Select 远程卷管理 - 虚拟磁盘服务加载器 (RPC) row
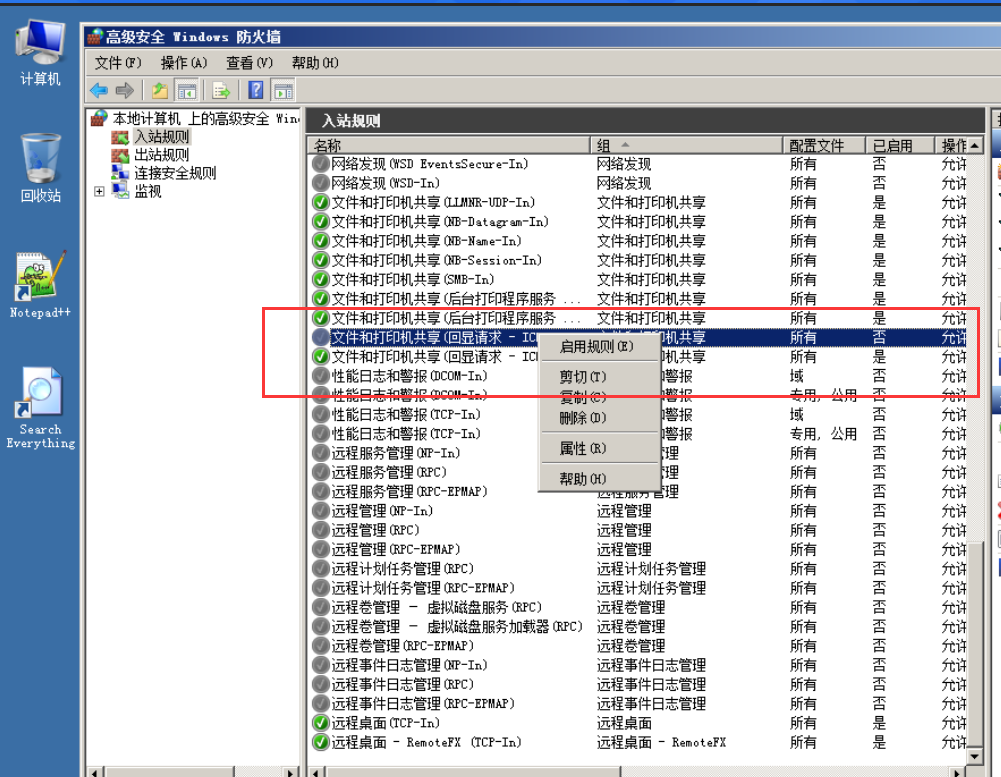Image resolution: width=1001 pixels, height=777 pixels. pos(638,627)
